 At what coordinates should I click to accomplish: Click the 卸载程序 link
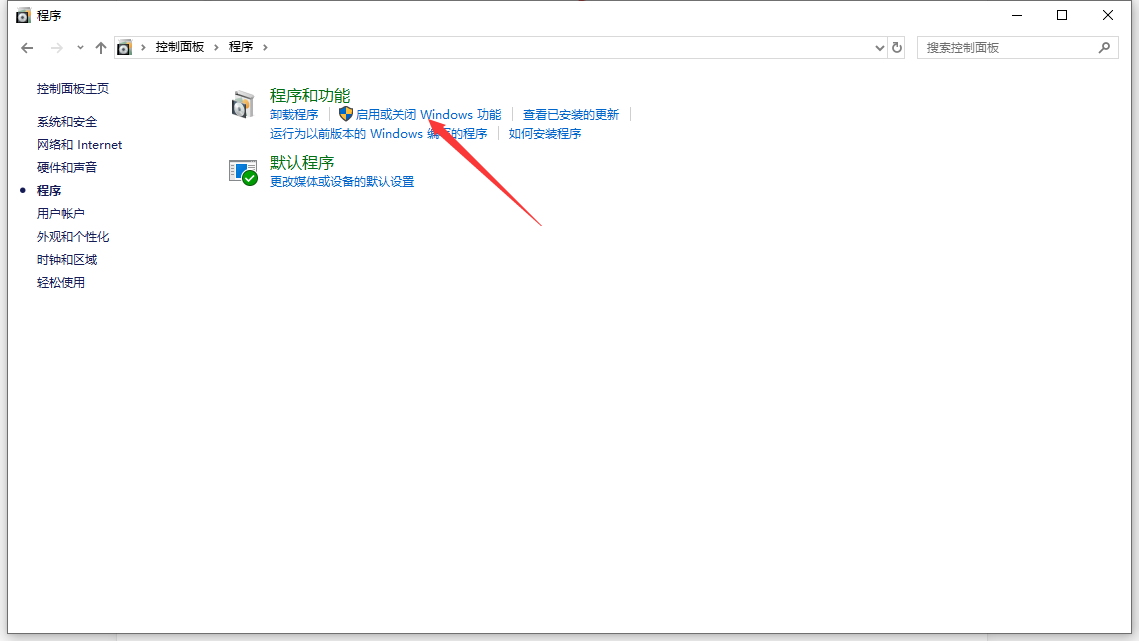pos(294,115)
